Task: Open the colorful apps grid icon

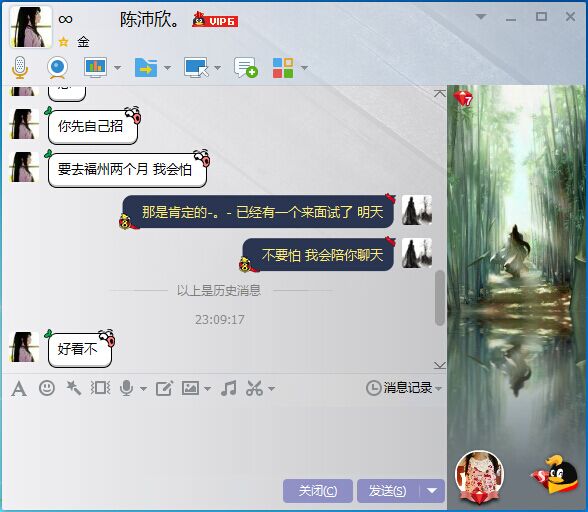Action: coord(283,68)
